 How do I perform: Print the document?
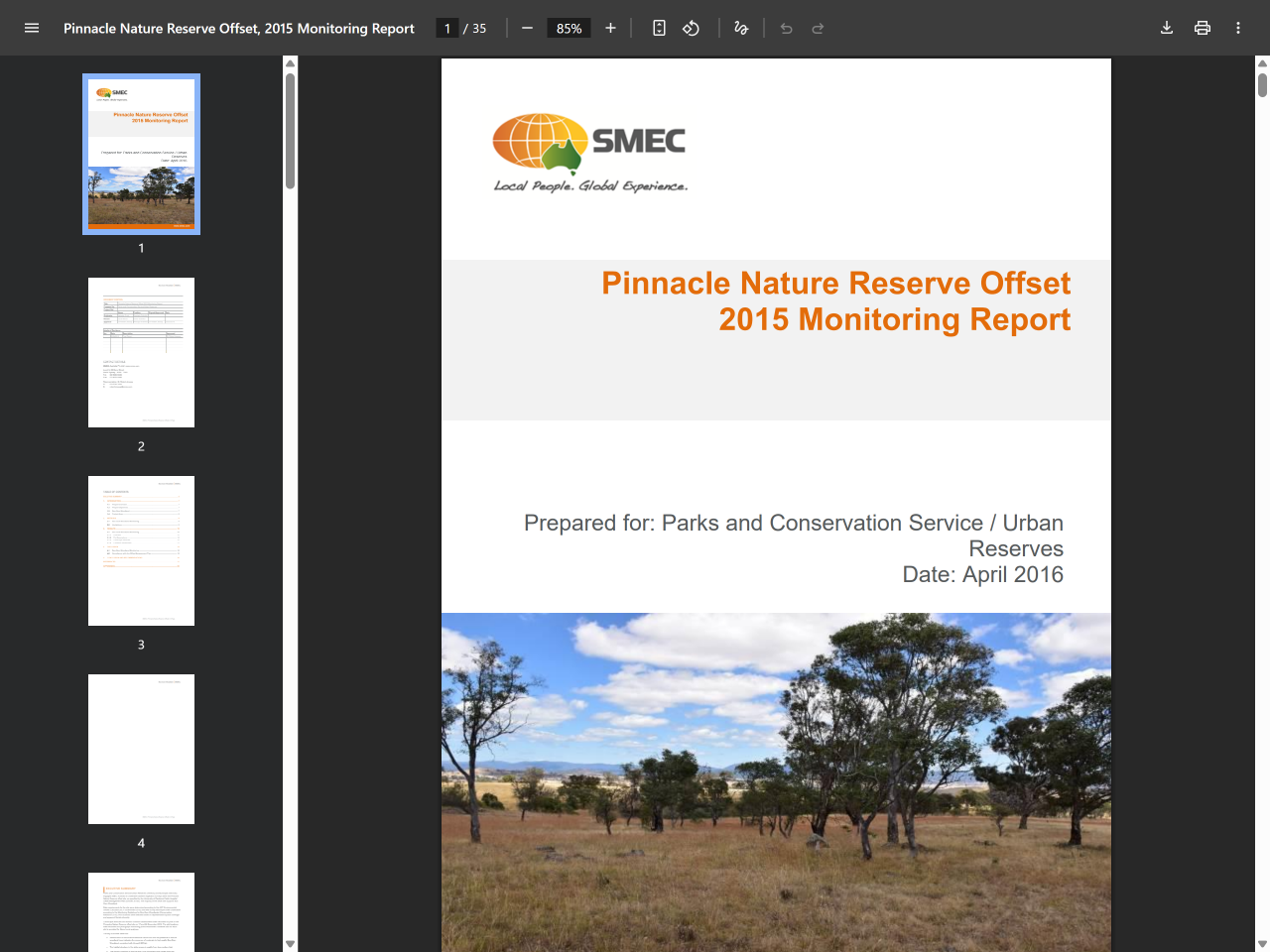point(1203,28)
